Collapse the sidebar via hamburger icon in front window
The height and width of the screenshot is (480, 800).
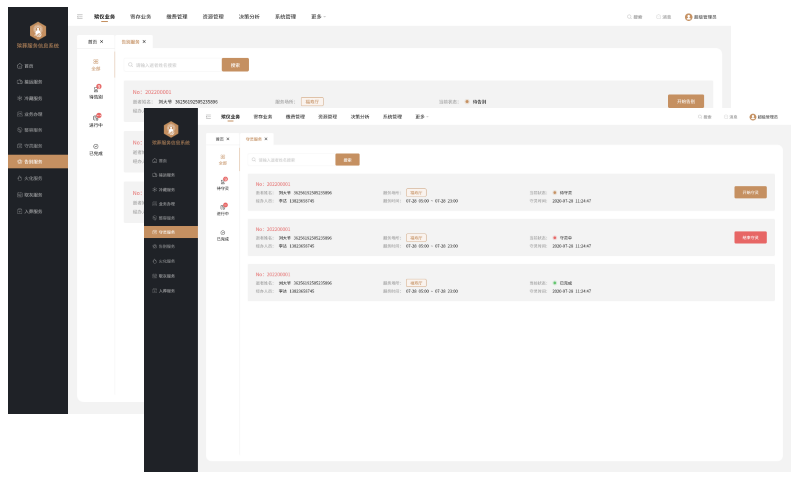(209, 117)
